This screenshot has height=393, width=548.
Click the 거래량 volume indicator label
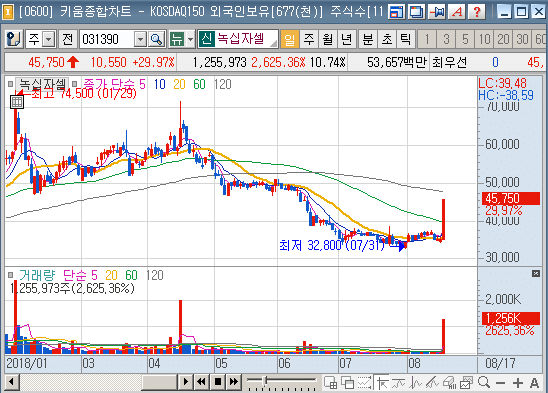(x=37, y=276)
